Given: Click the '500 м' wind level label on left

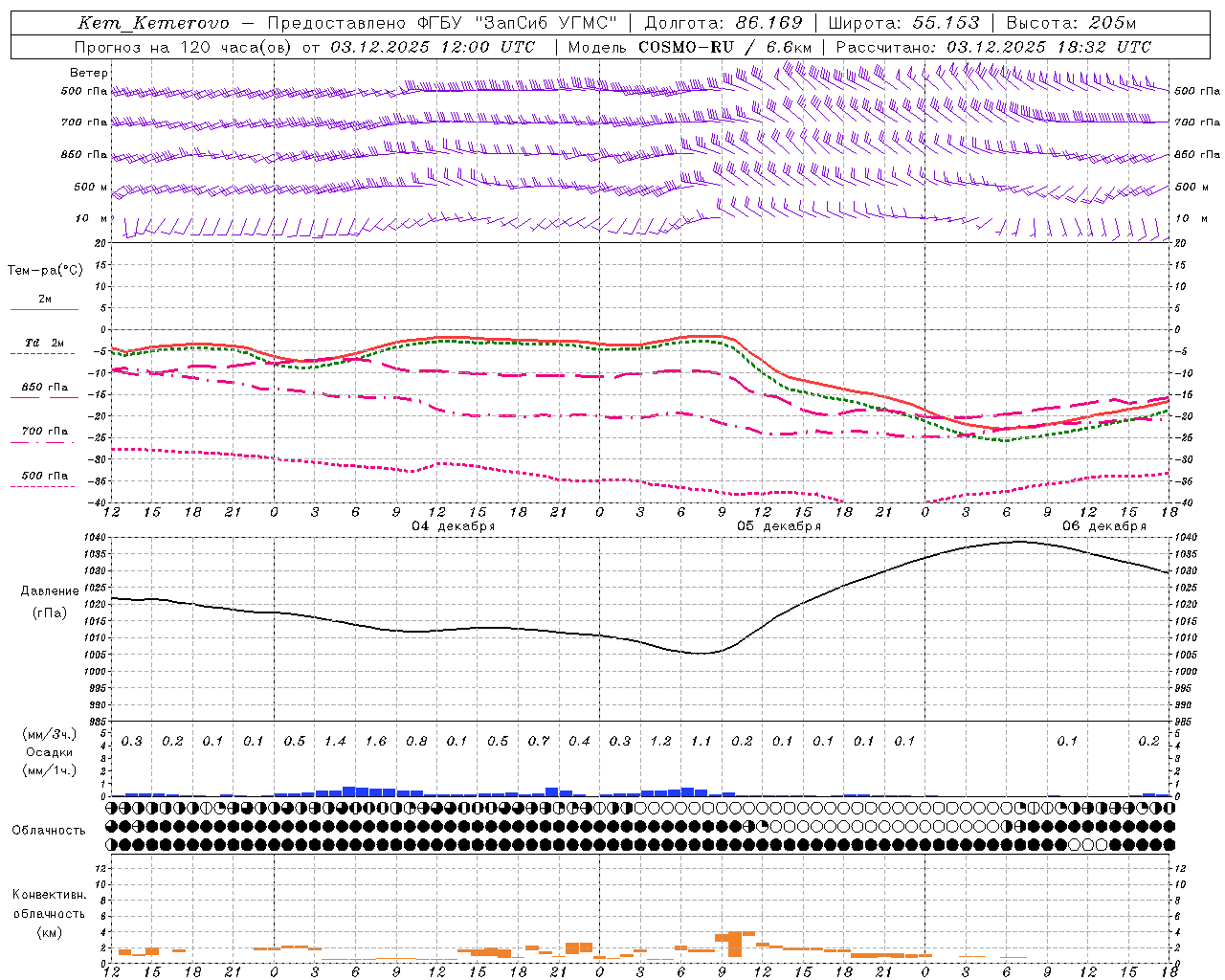Looking at the screenshot, I should 91,187.
